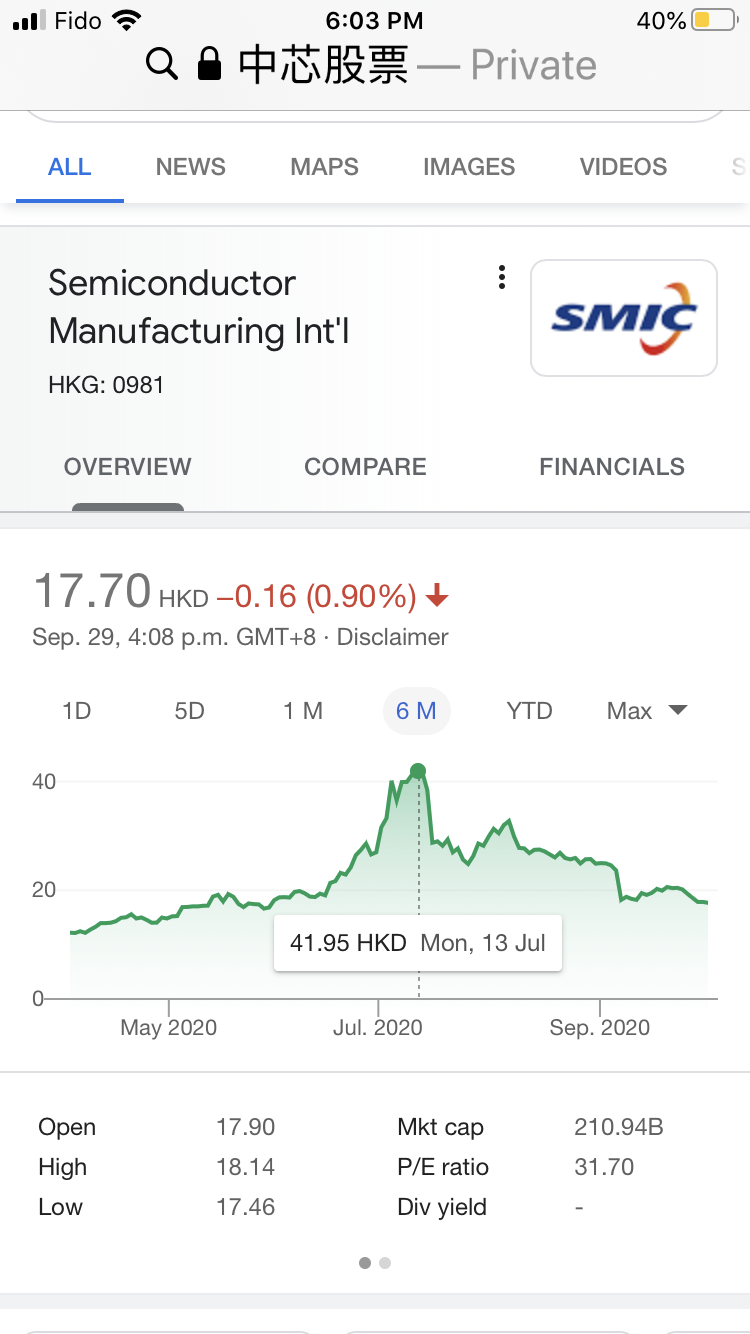Tap the High value 18.14
Viewport: 750px width, 1334px height.
coord(246,1167)
